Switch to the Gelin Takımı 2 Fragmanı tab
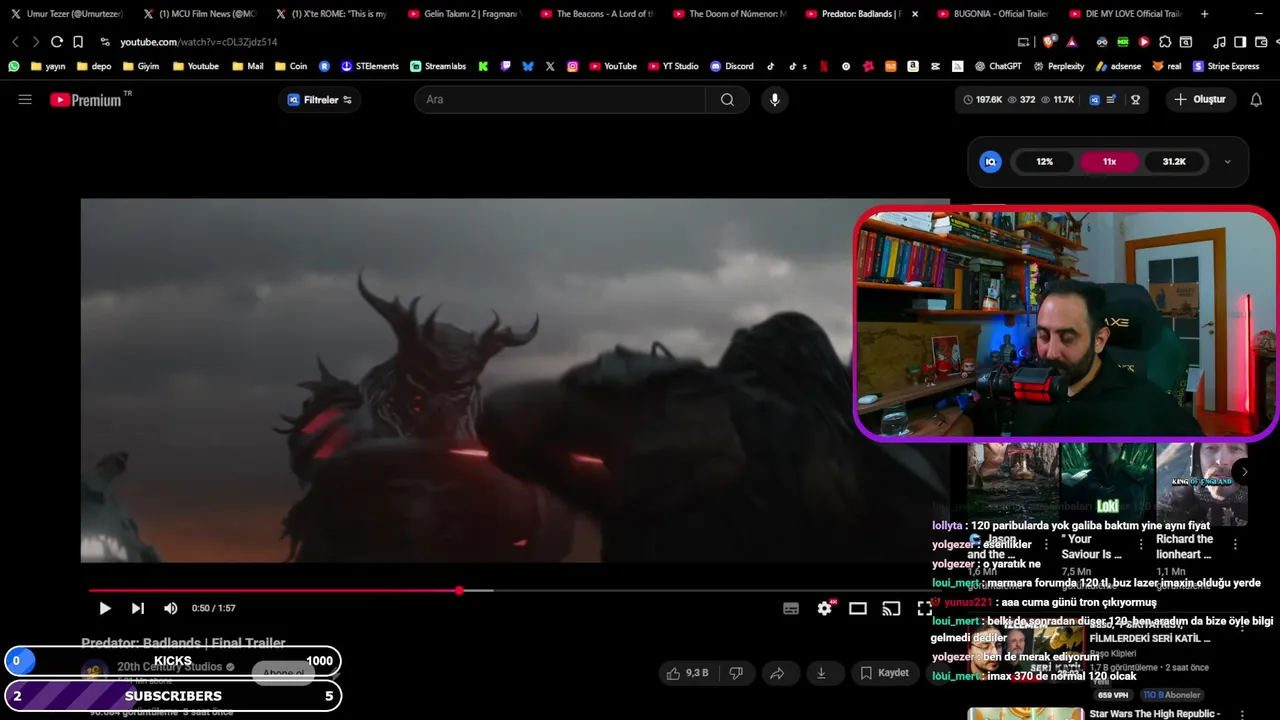This screenshot has height=720, width=1280. [x=464, y=14]
